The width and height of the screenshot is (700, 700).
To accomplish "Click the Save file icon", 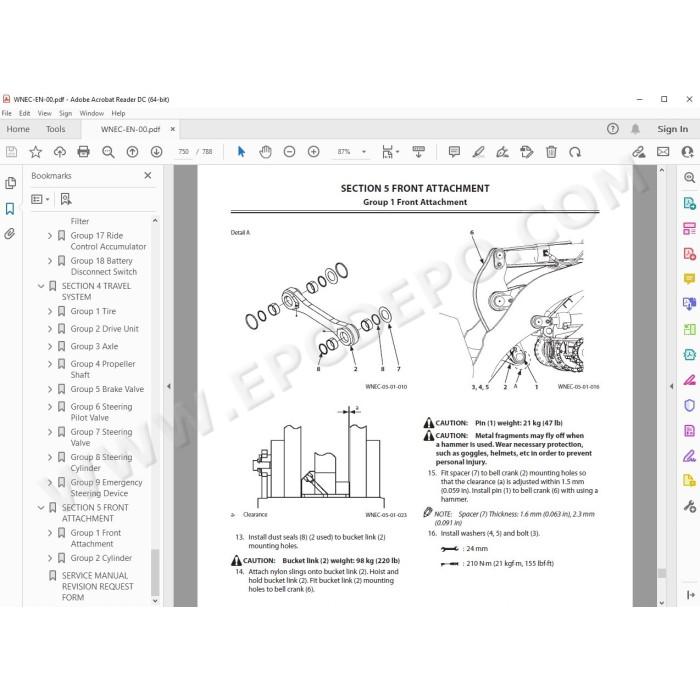I will (x=11, y=152).
